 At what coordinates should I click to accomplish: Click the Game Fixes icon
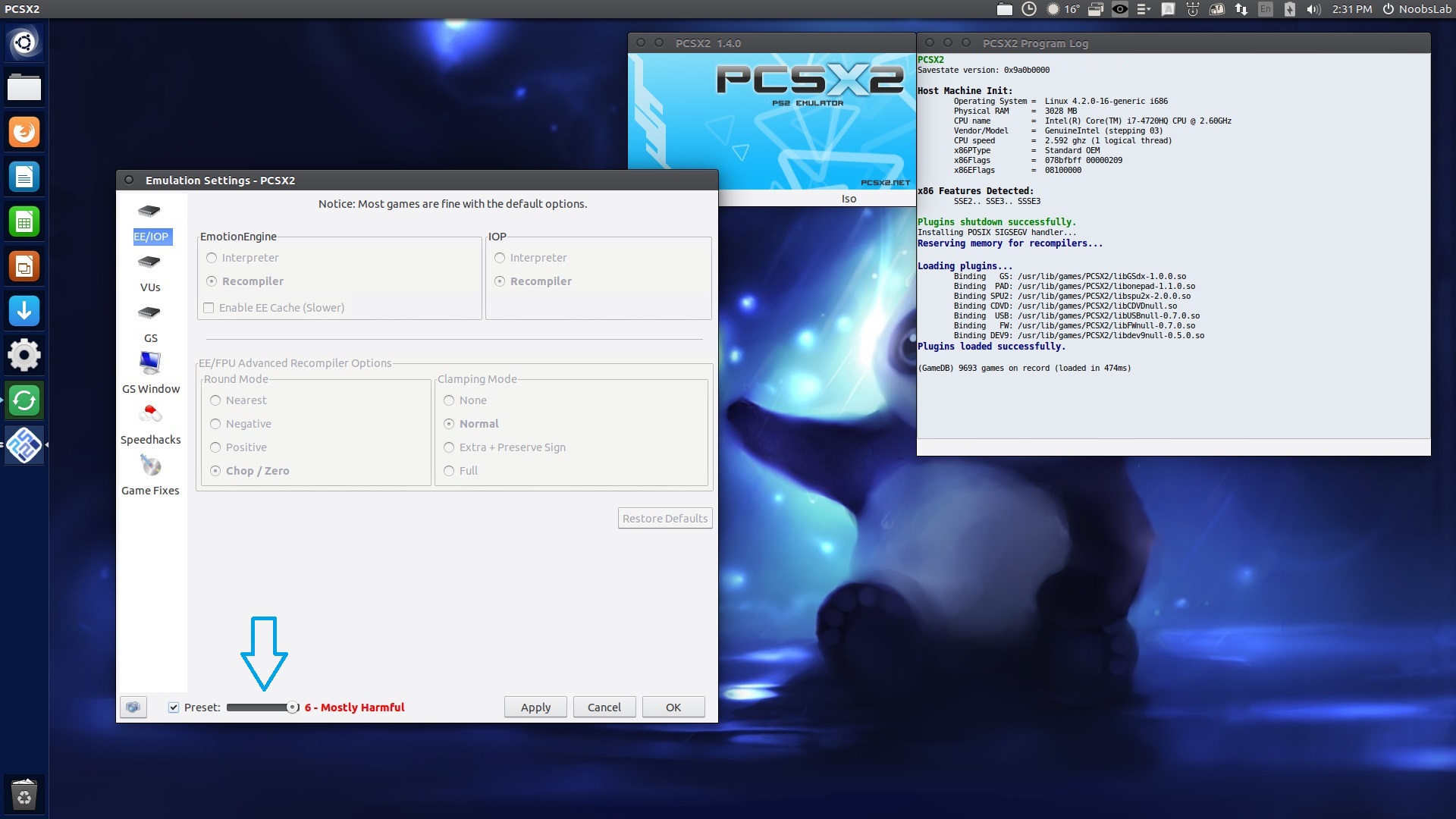pos(150,465)
